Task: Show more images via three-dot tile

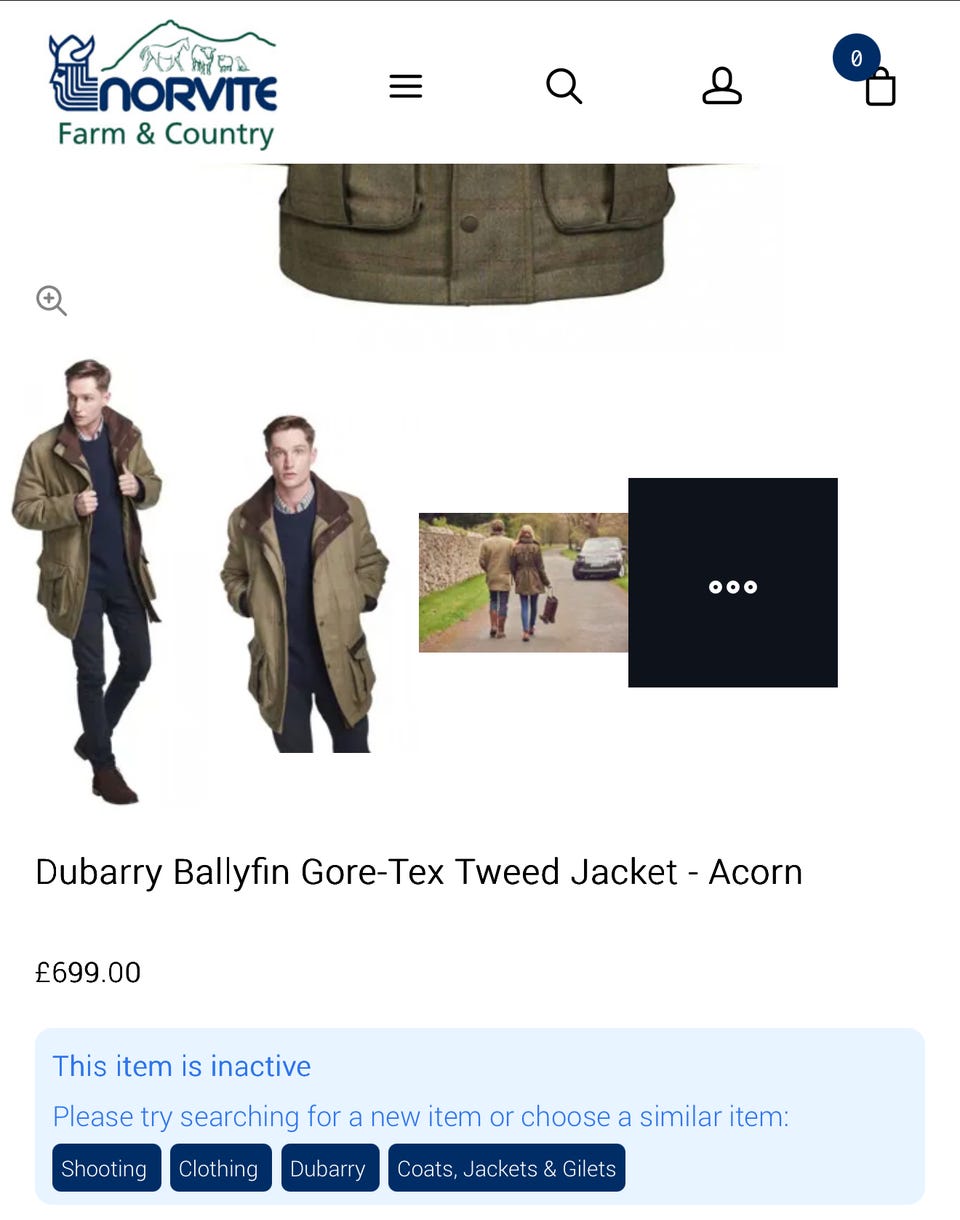Action: coord(733,582)
